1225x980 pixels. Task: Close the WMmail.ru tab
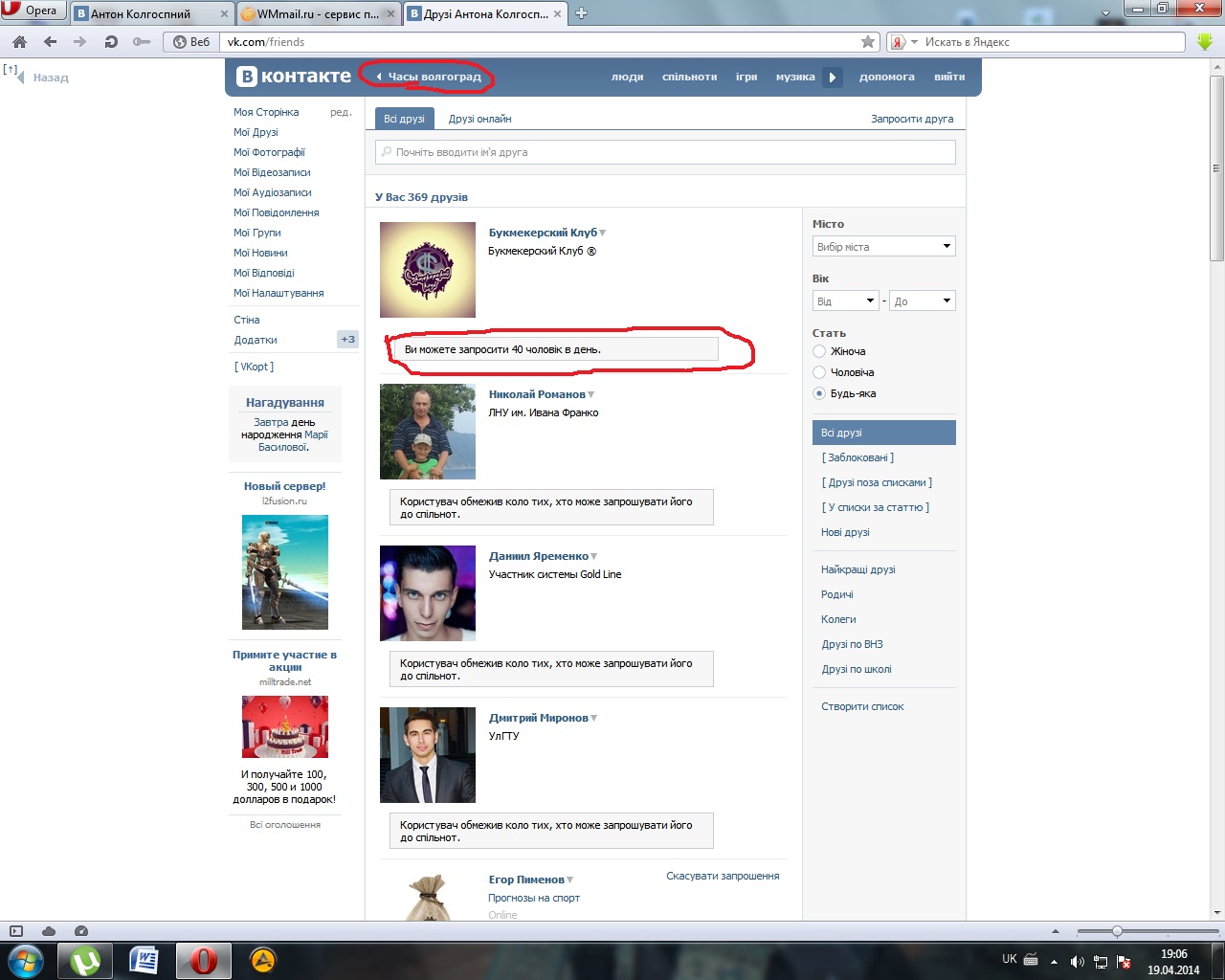[390, 13]
